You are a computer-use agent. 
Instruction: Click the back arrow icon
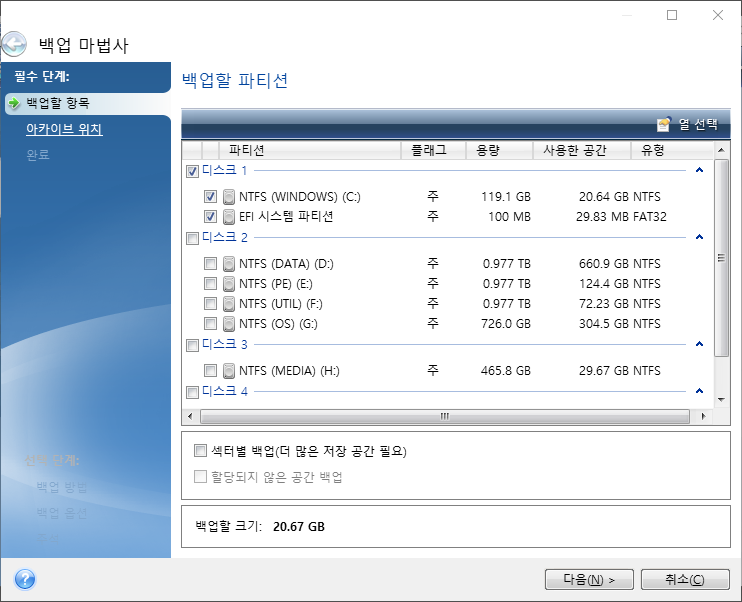[13, 44]
